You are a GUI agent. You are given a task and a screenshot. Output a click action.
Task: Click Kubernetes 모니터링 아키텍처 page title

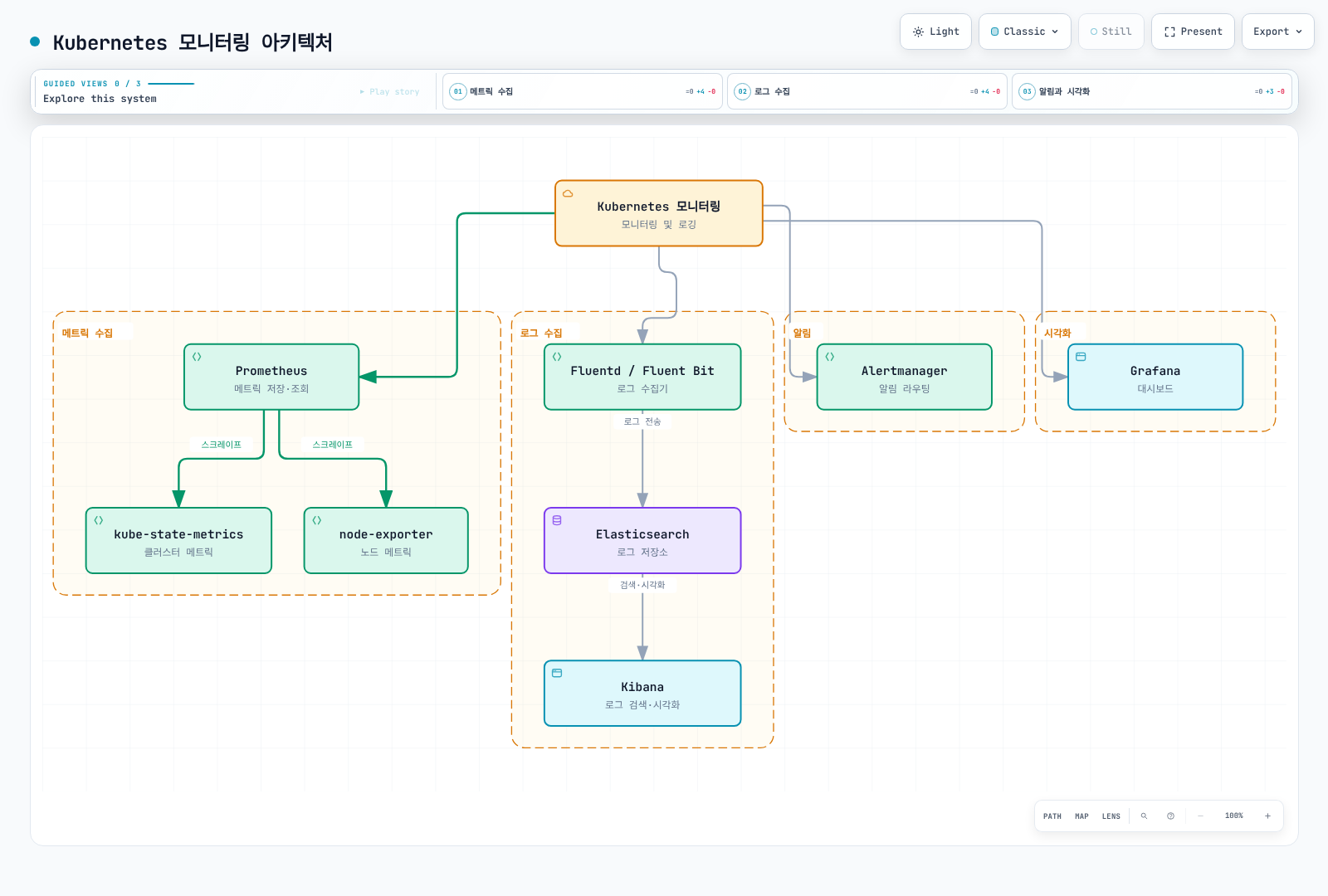193,42
